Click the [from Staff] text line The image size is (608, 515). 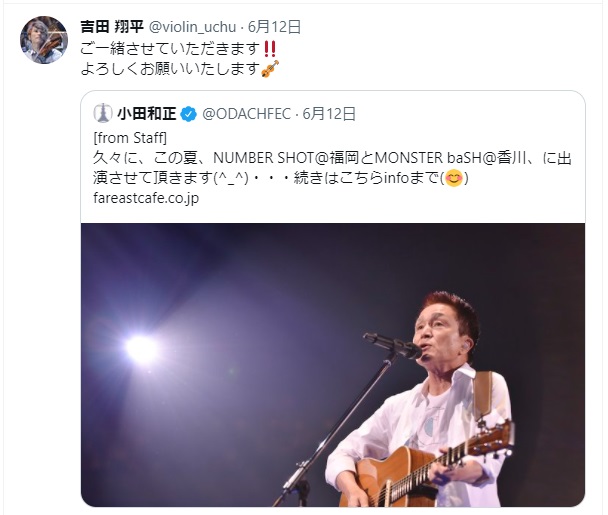(x=130, y=138)
